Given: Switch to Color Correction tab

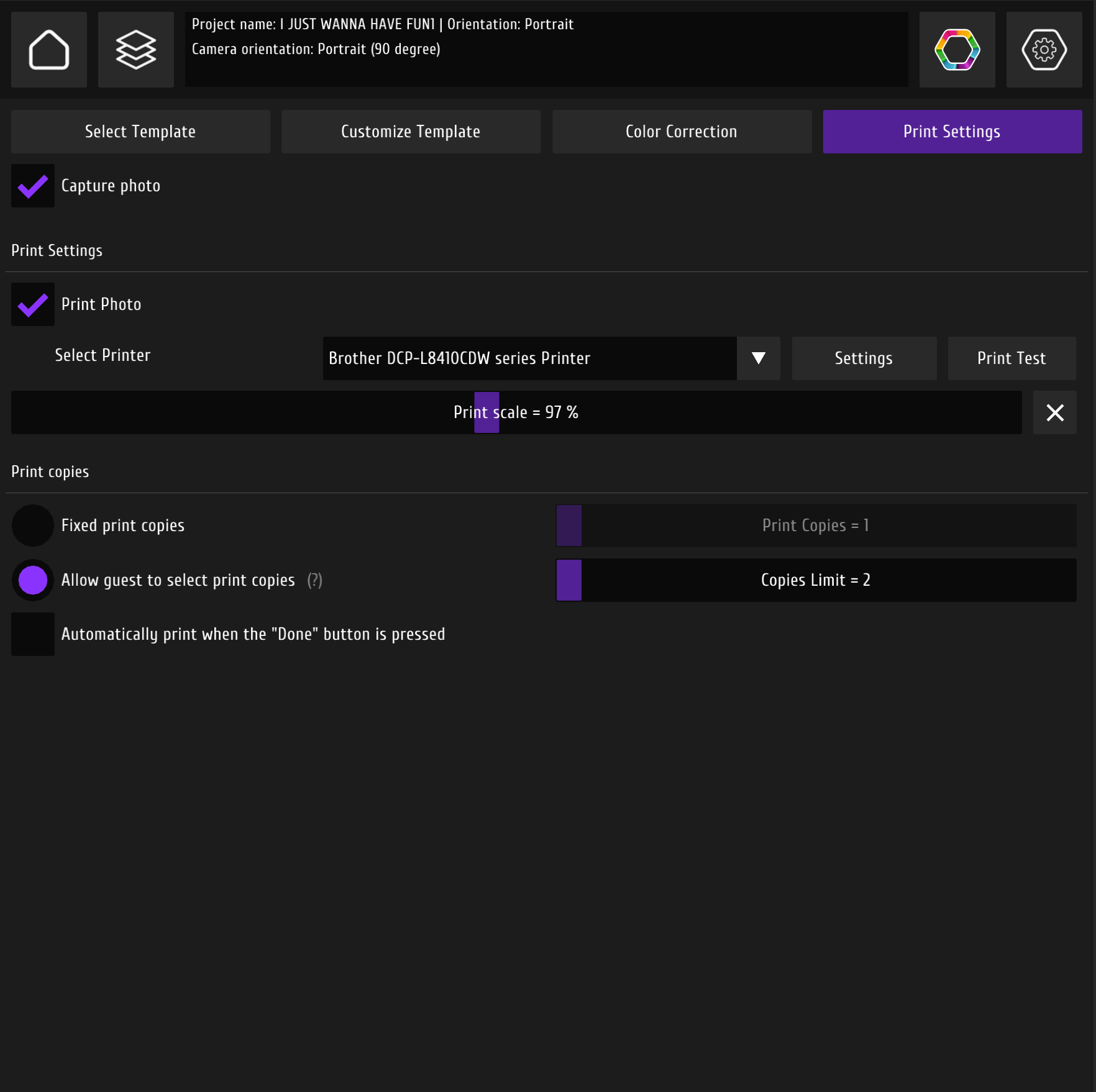Looking at the screenshot, I should click(x=682, y=132).
